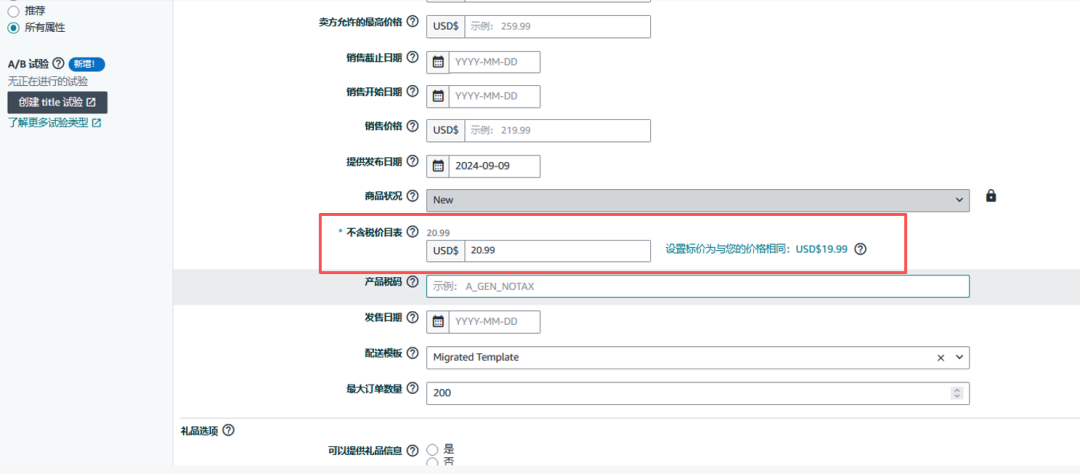
Task: Click the 卖方允许的最高价格 input field
Action: tap(558, 27)
